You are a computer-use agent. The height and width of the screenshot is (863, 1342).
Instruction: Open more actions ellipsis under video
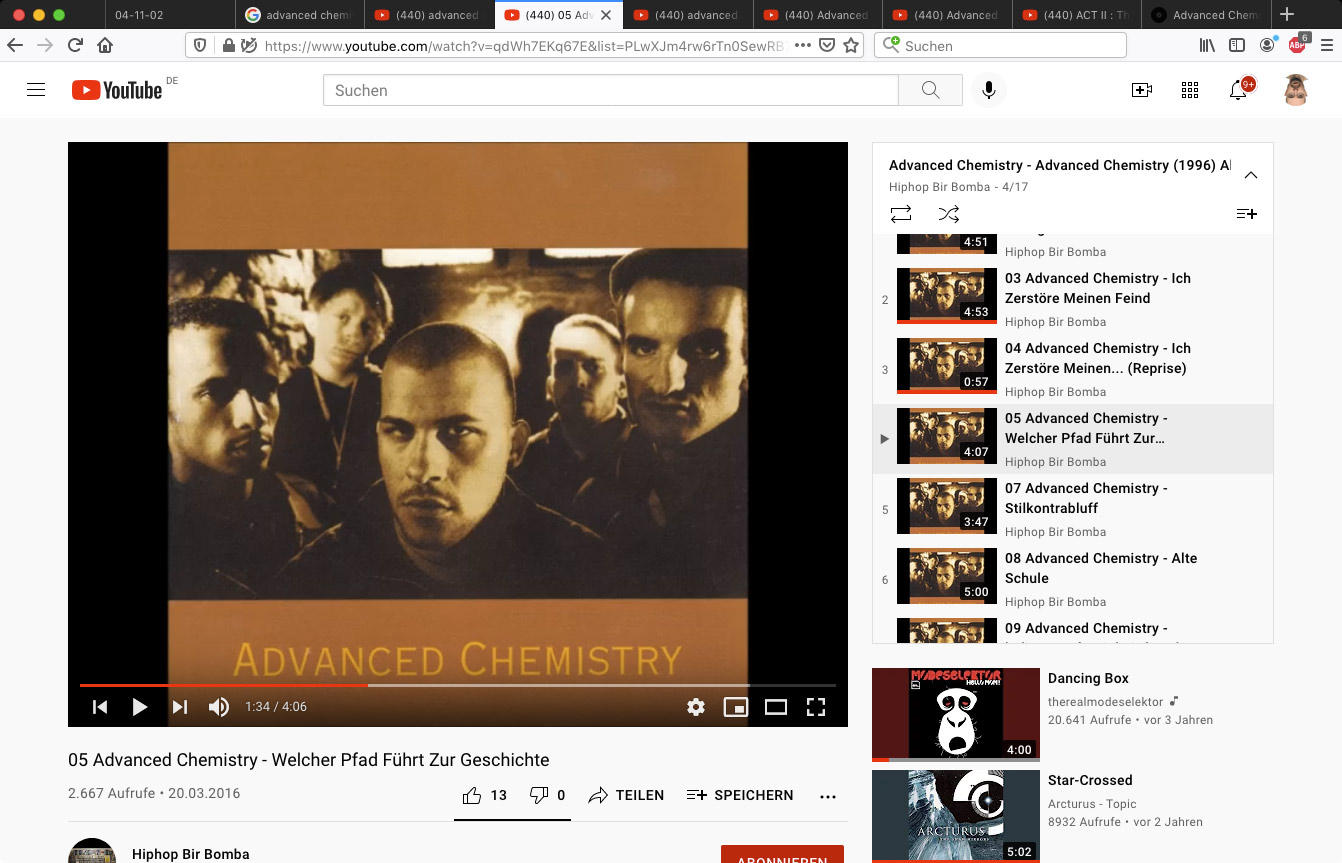[x=827, y=796]
